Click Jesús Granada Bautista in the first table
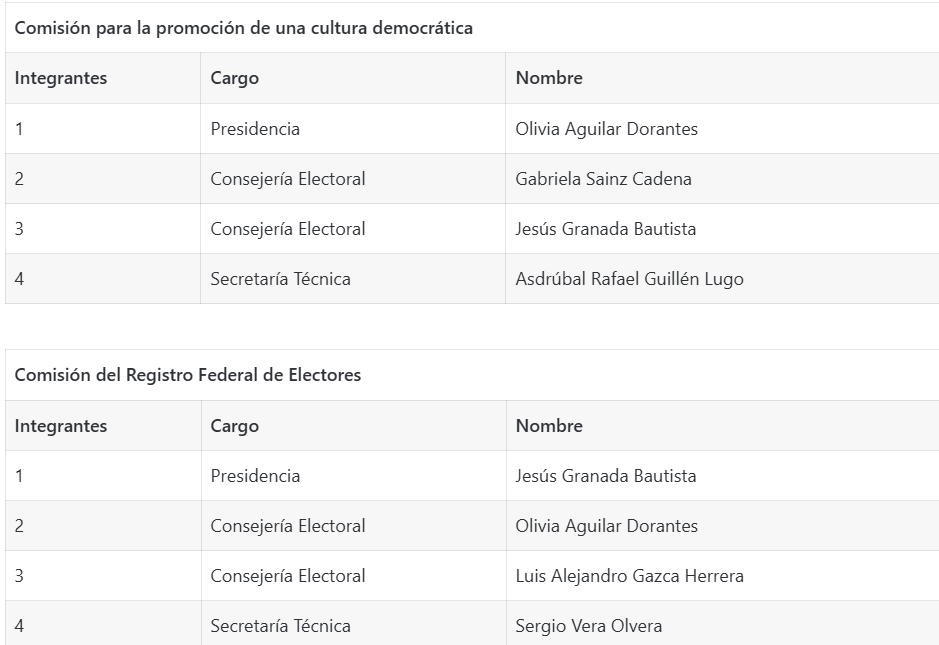This screenshot has height=645, width=939. pos(605,229)
